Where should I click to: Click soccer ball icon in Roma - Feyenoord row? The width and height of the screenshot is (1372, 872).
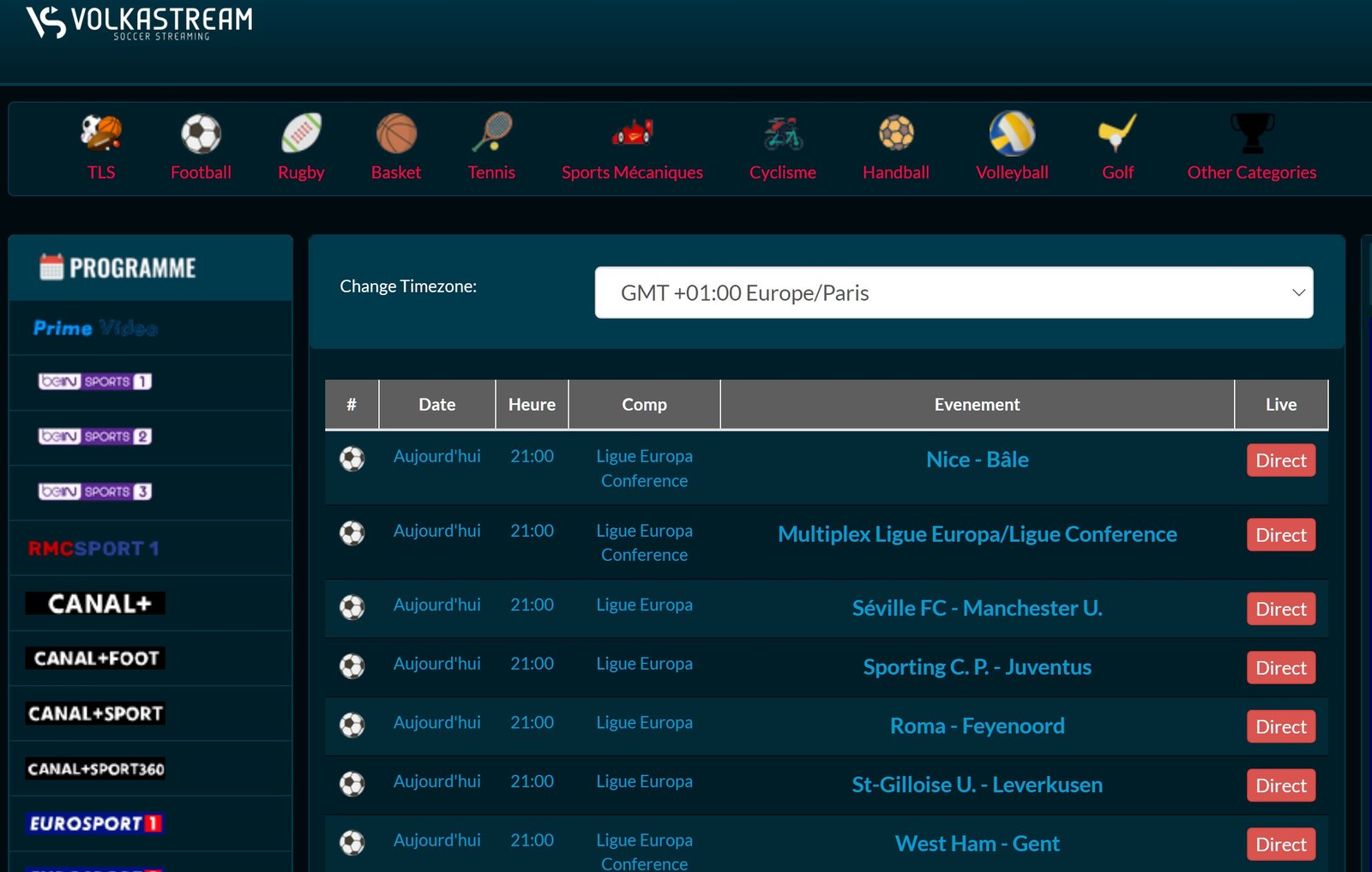click(x=352, y=725)
